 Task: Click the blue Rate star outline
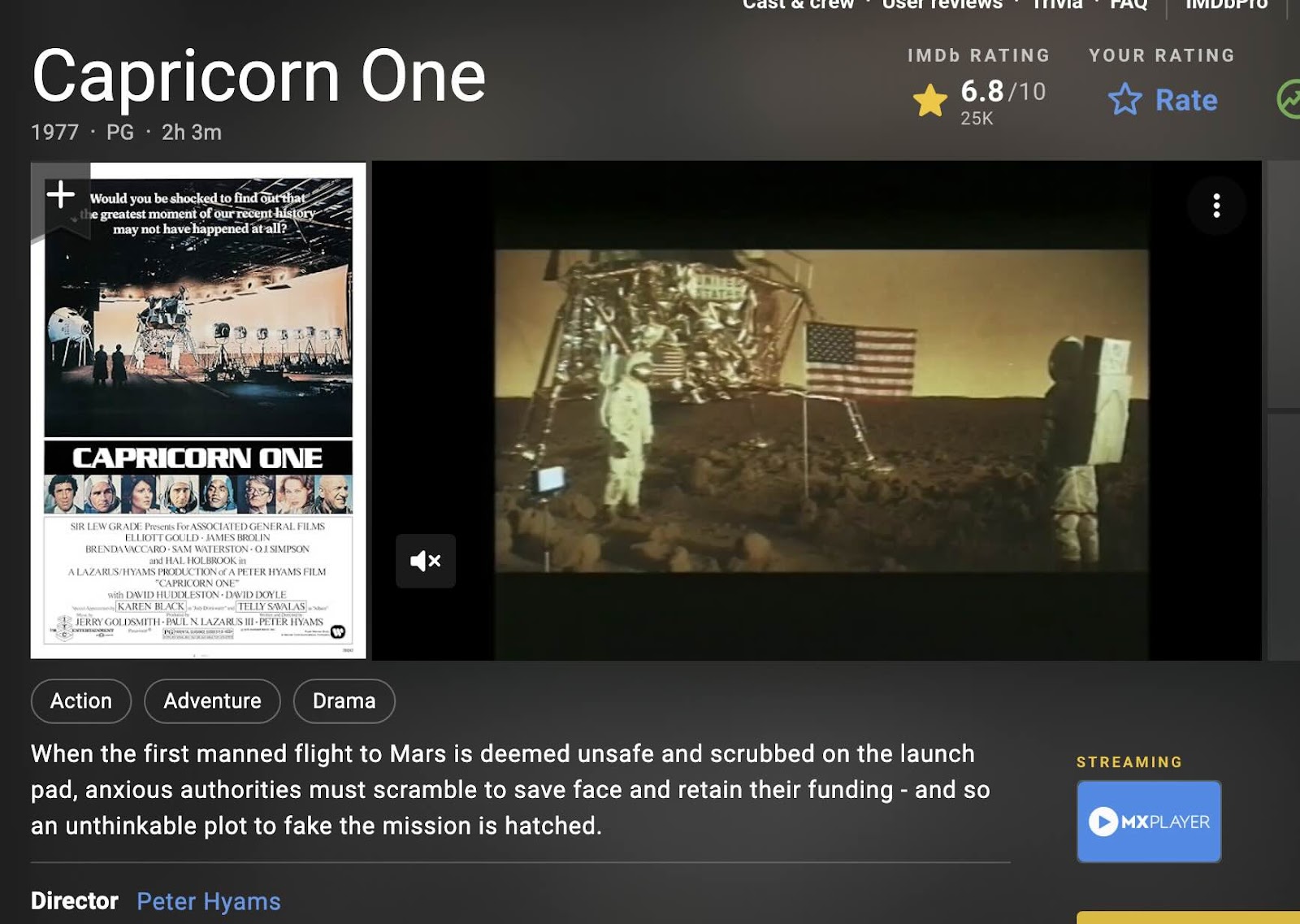tap(1125, 100)
